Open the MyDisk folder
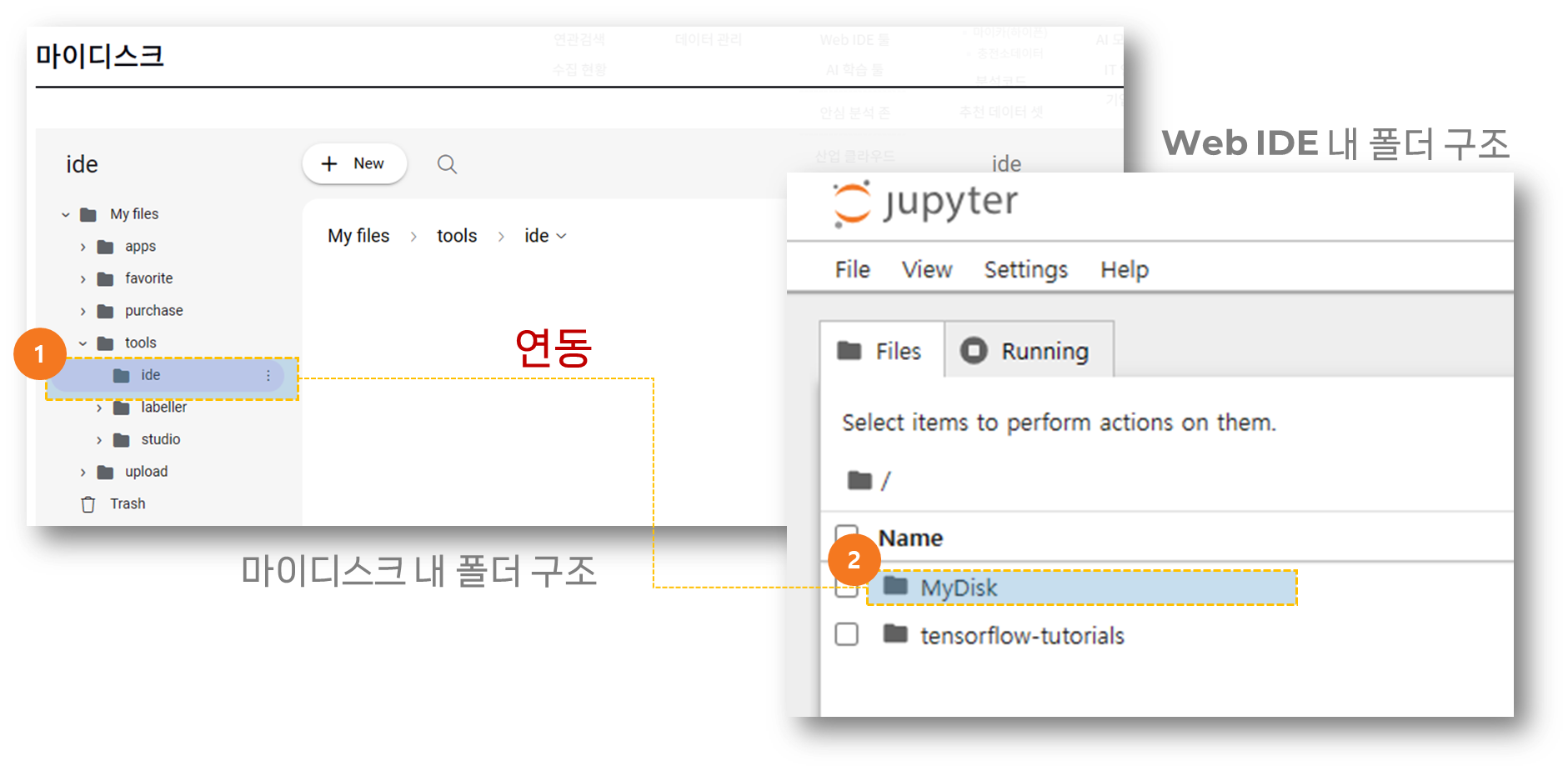Screen dimensions: 1568x771 (959, 588)
